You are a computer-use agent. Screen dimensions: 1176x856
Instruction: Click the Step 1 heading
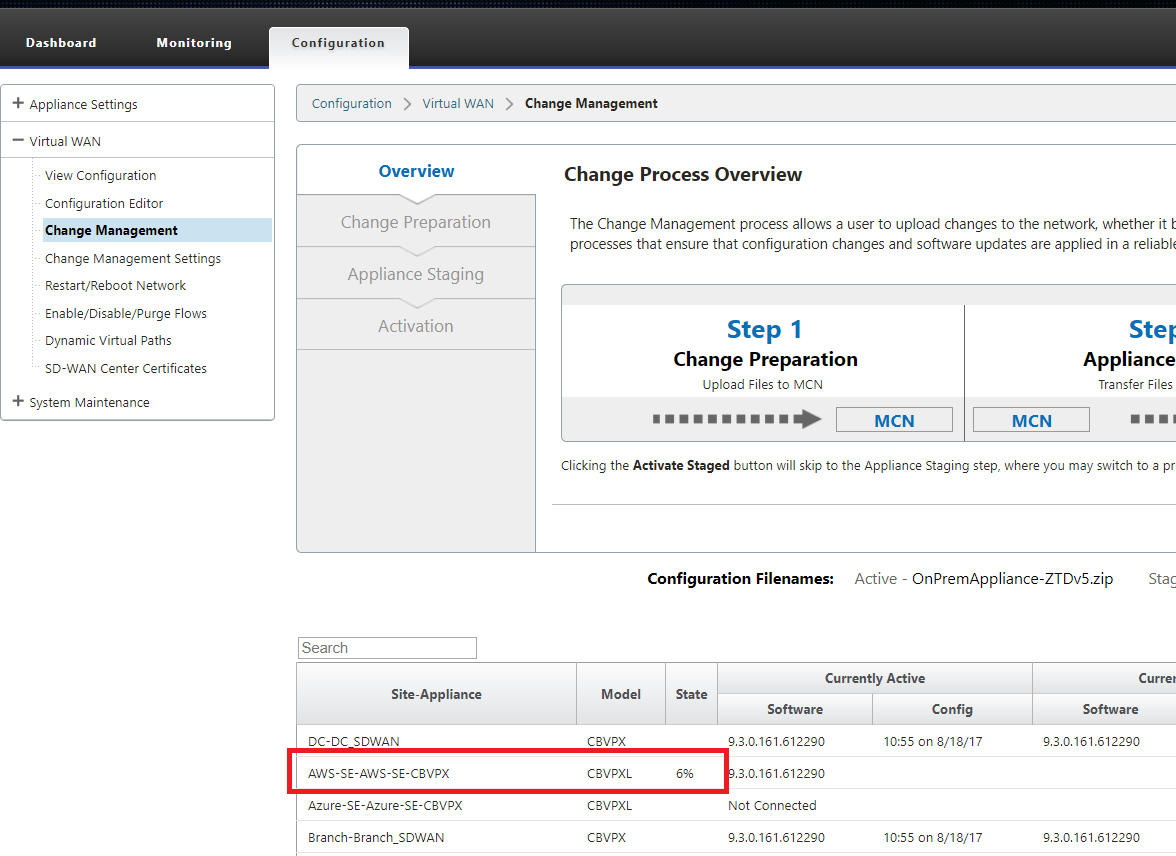[764, 329]
